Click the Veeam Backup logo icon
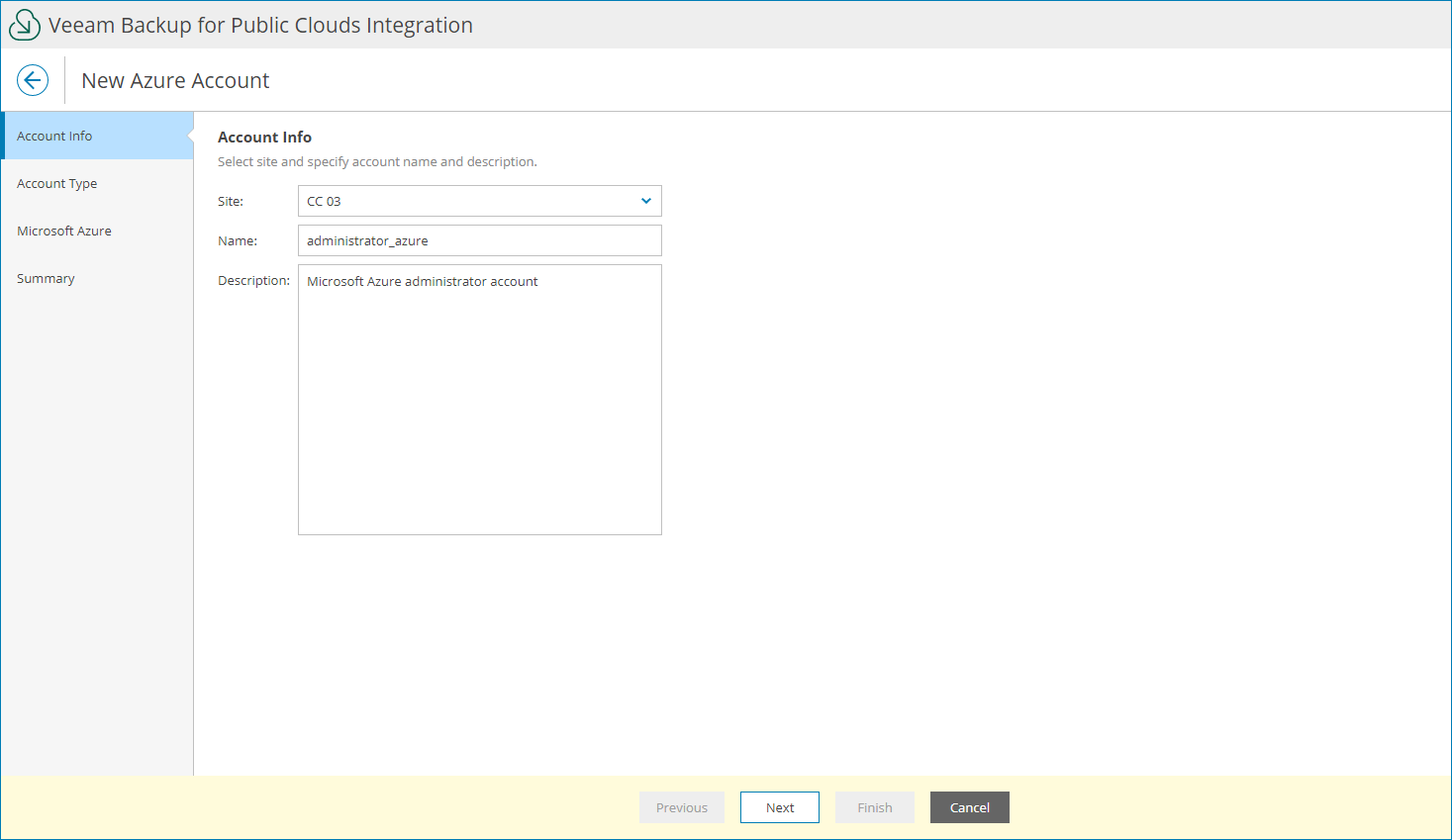 coord(24,24)
